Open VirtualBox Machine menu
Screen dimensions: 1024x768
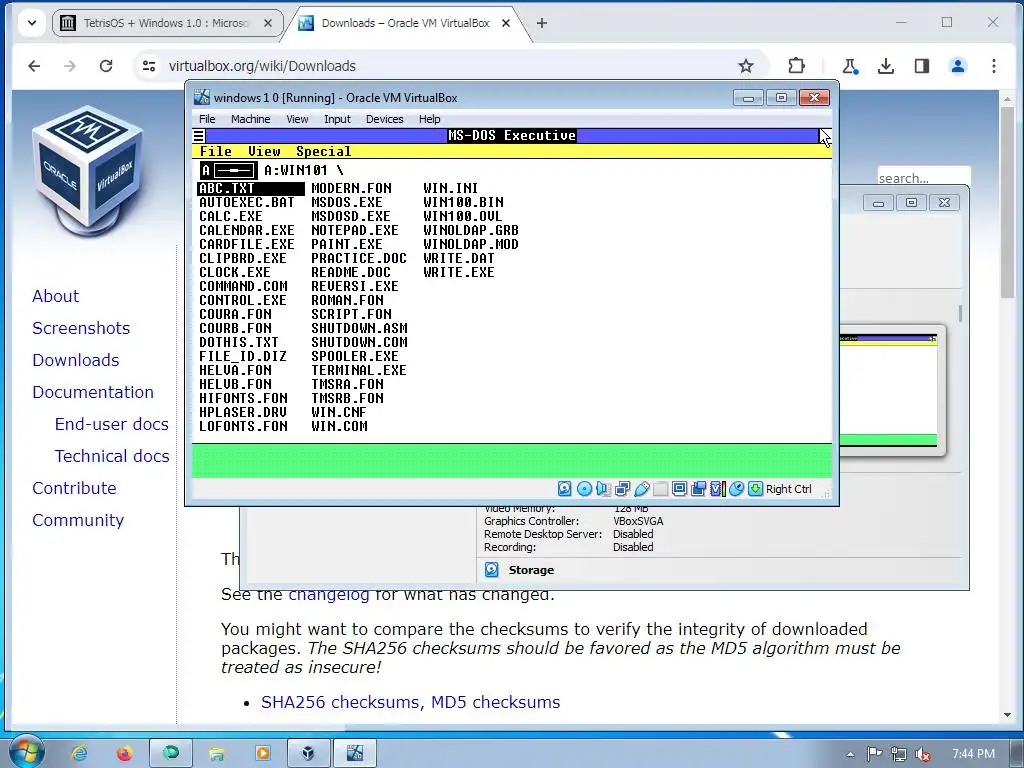tap(250, 119)
